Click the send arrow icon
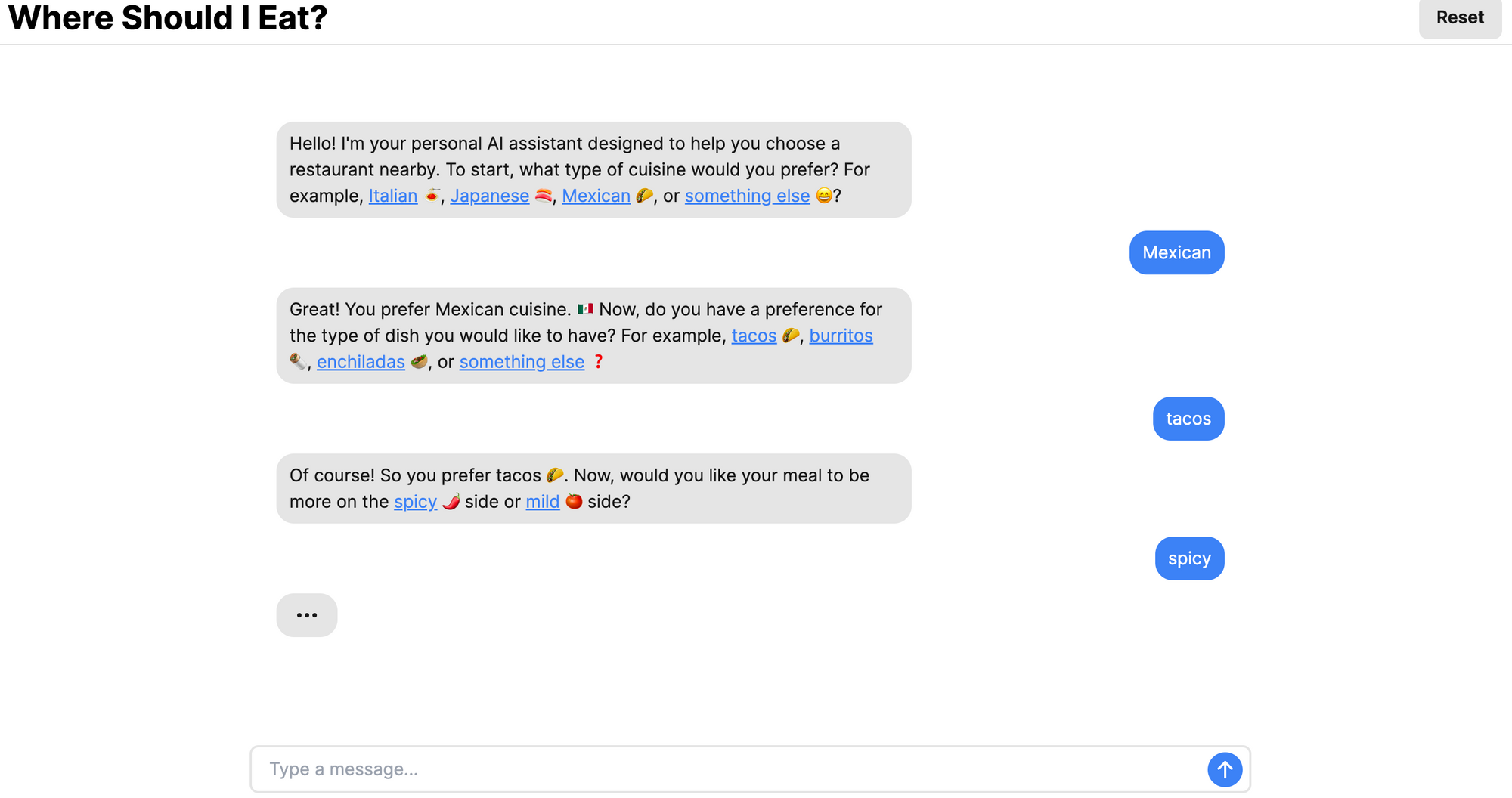 (1225, 769)
